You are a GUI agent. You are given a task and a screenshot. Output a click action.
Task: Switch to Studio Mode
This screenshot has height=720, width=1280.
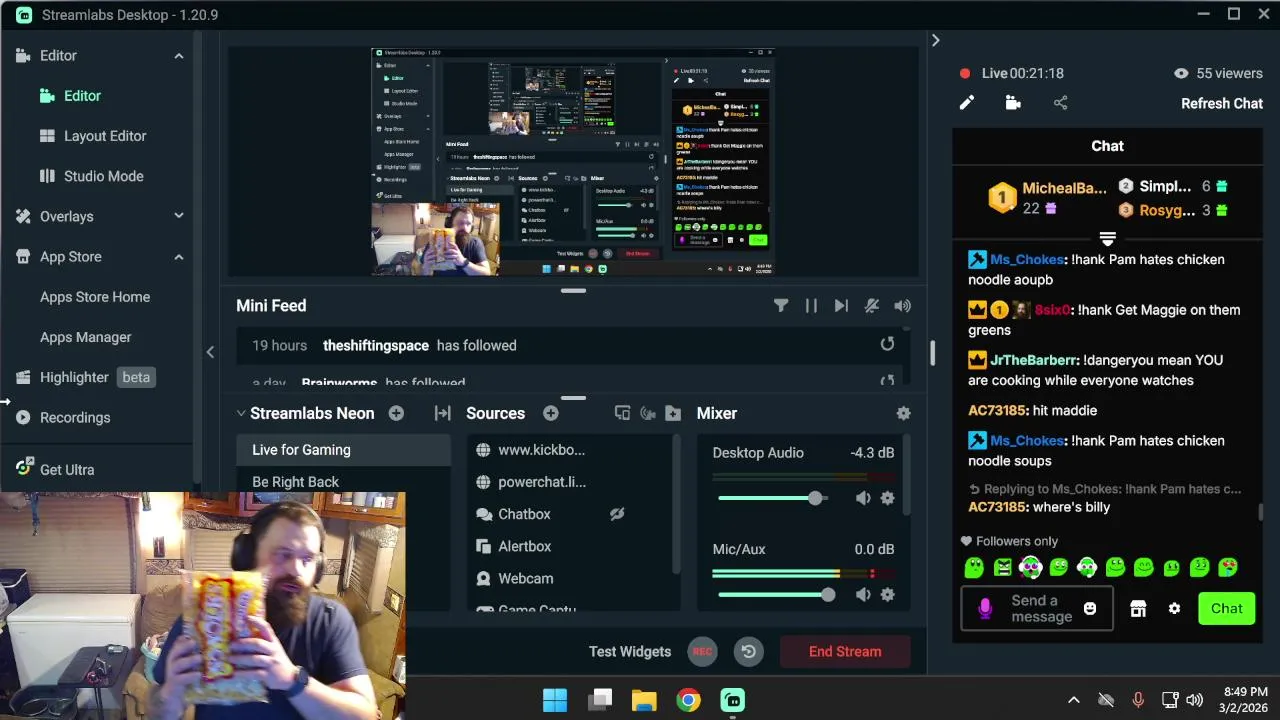pyautogui.click(x=104, y=176)
